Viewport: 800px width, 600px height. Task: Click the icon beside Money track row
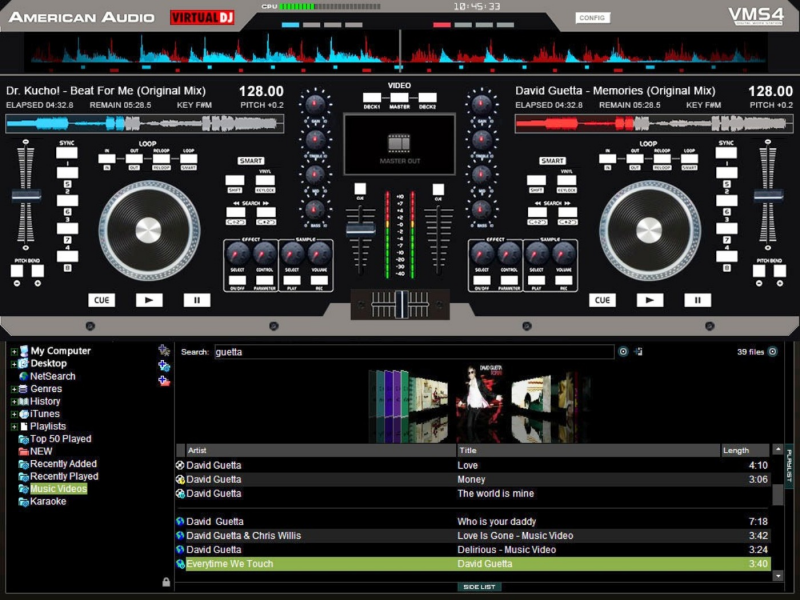(x=180, y=480)
